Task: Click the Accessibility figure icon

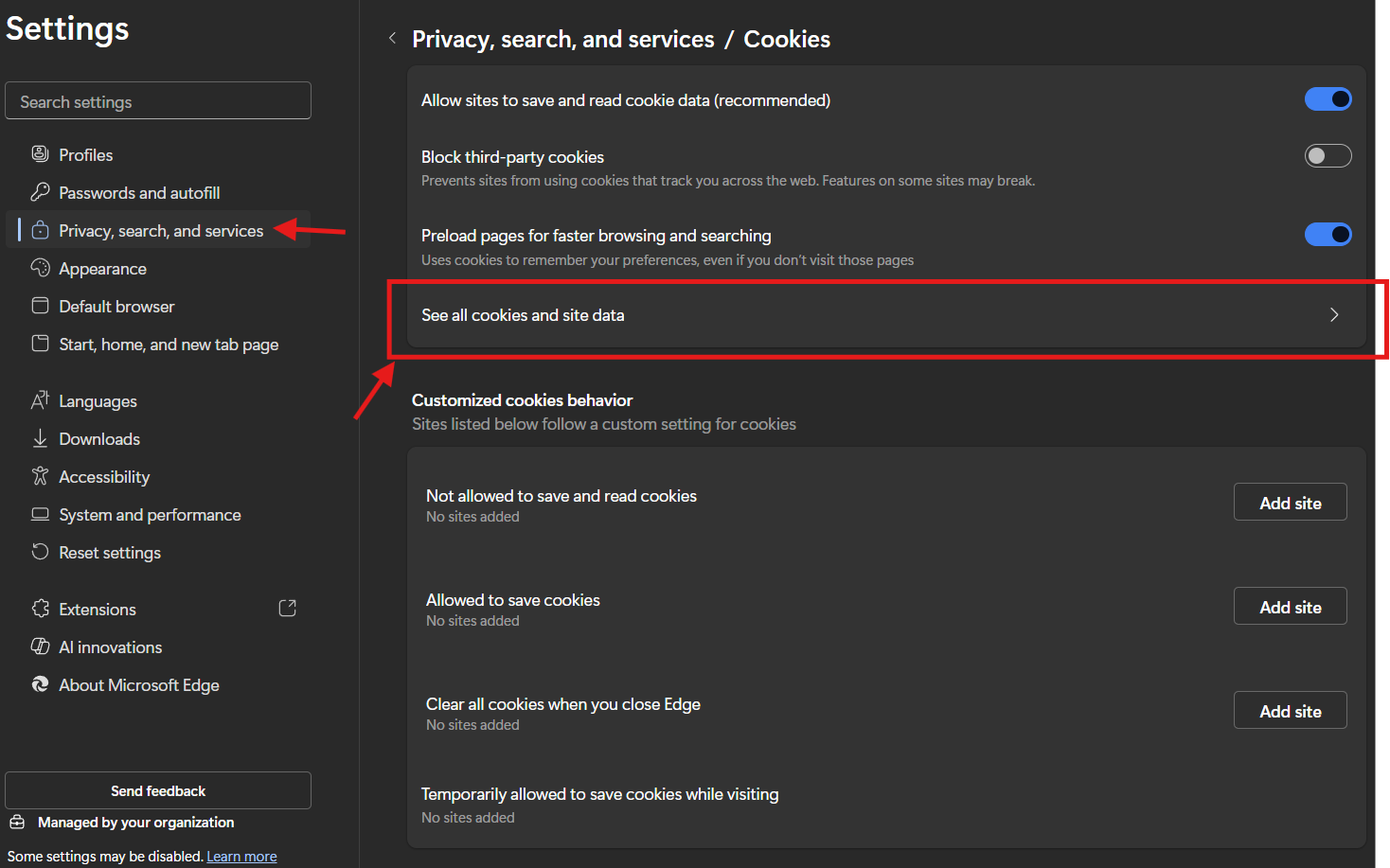Action: 40,476
